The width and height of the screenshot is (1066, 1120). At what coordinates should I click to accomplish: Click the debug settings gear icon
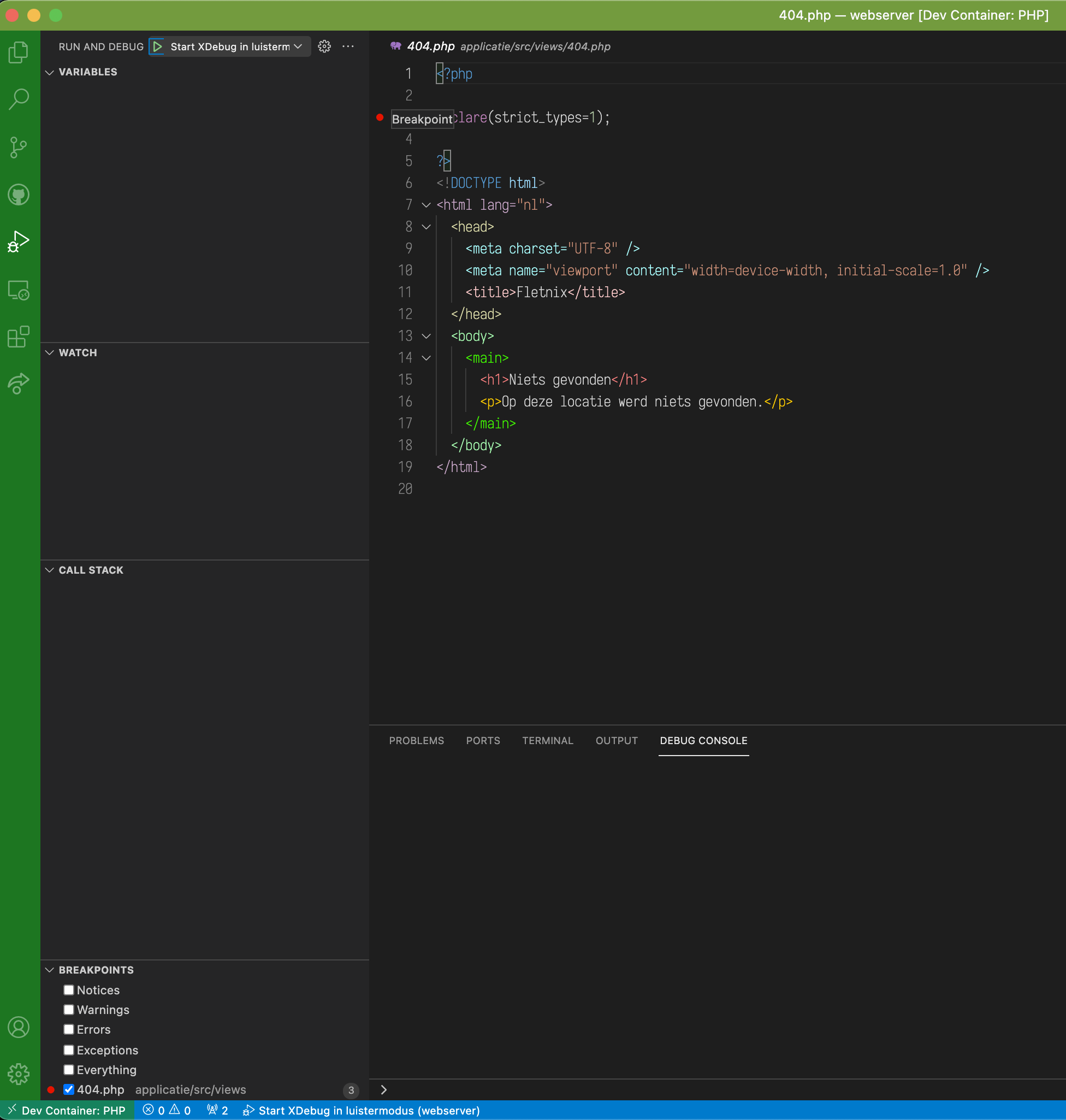[x=324, y=46]
